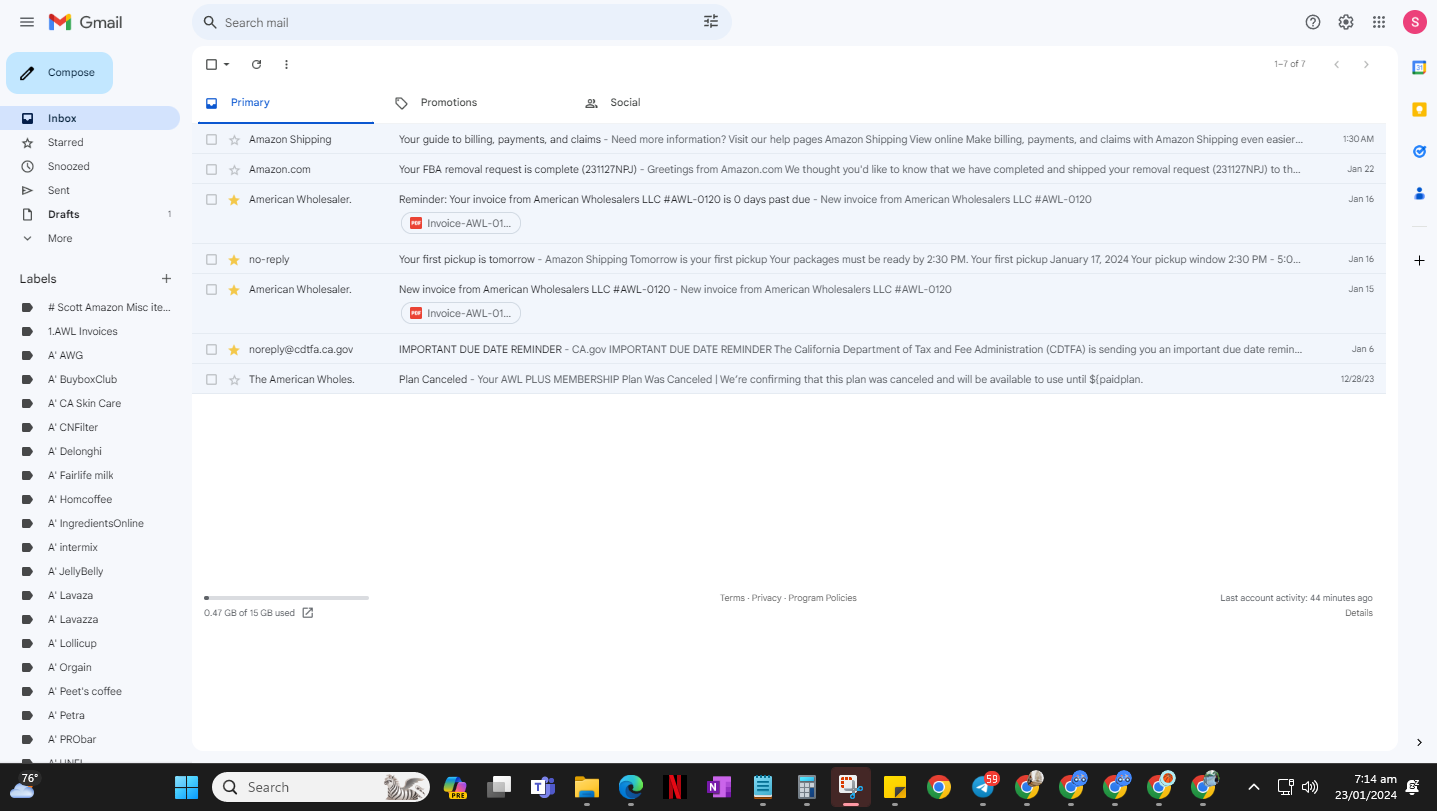Open Microsoft Edge from the taskbar
1437x811 pixels.
[x=630, y=787]
